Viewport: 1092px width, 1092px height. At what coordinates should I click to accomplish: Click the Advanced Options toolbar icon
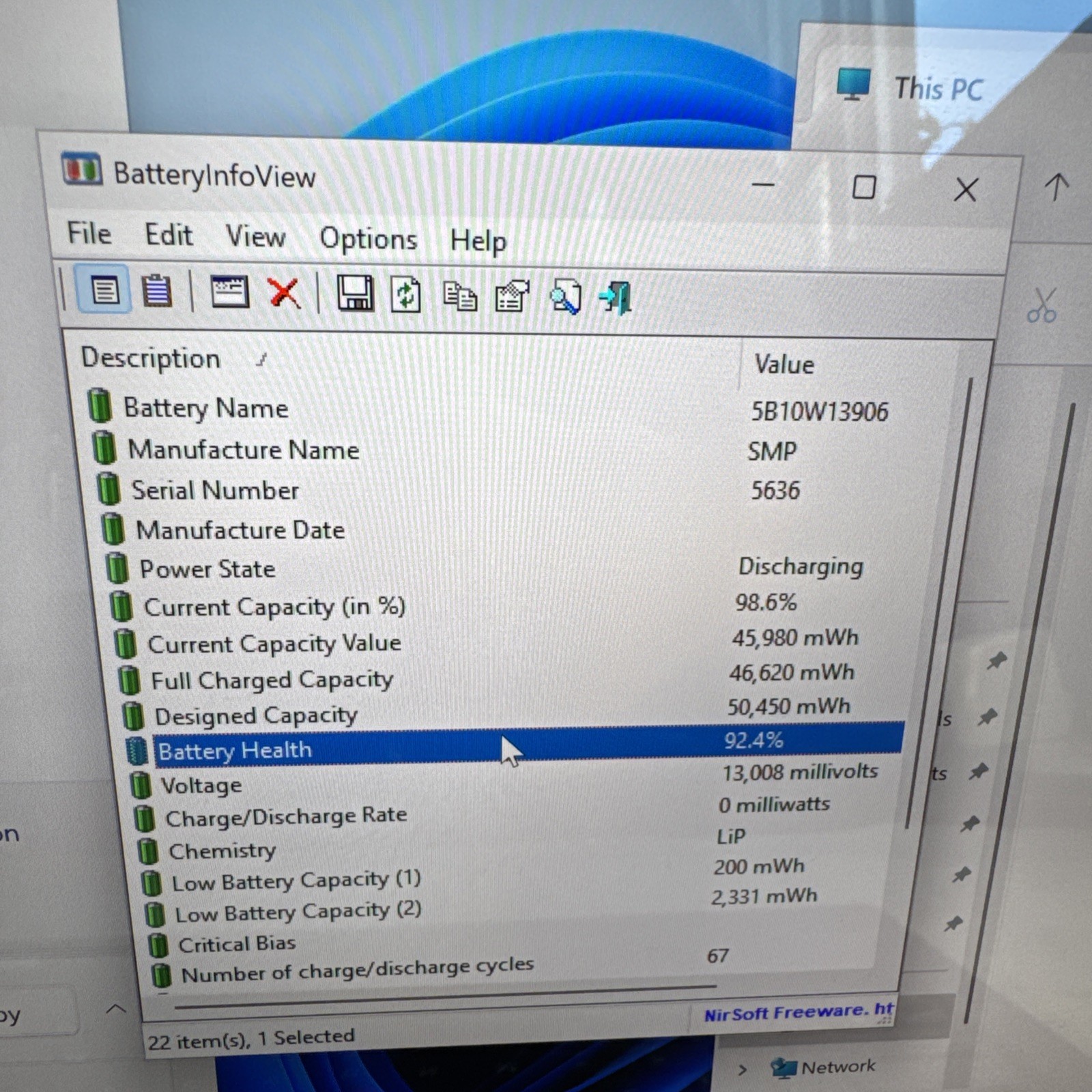coord(512,297)
